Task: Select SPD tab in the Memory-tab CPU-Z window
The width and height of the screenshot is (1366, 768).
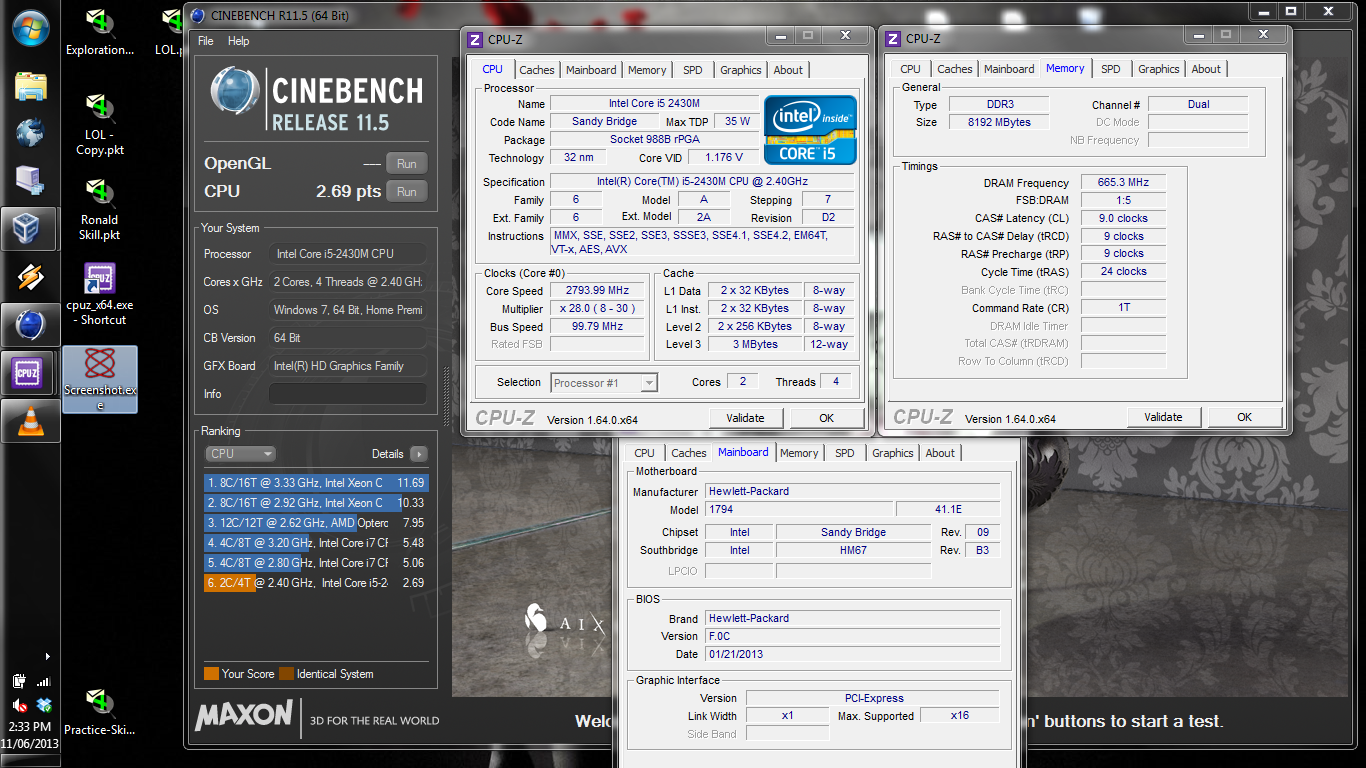Action: 1111,69
